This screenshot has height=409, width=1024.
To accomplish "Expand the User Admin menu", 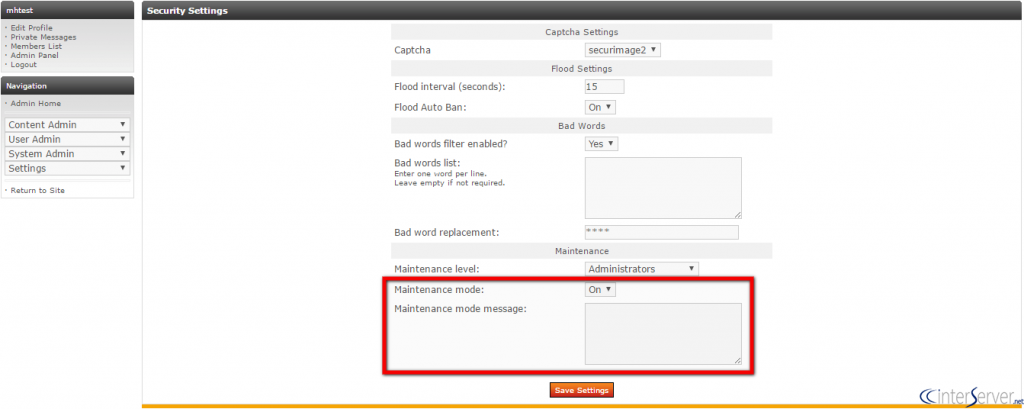I will 67,139.
